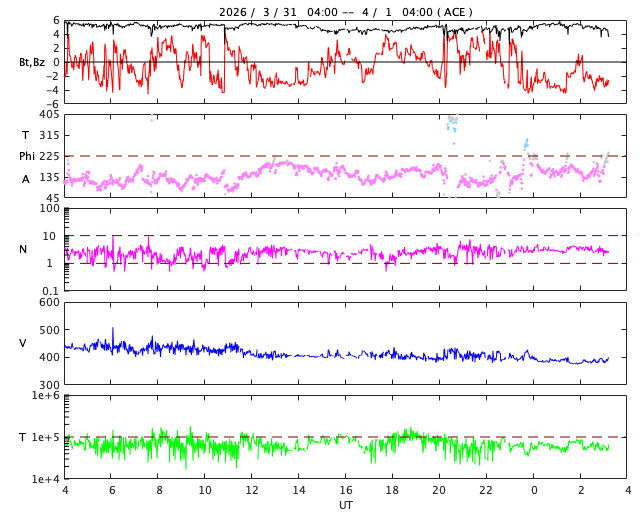Click the N density axis label
This screenshot has width=640, height=512.
click(23, 249)
